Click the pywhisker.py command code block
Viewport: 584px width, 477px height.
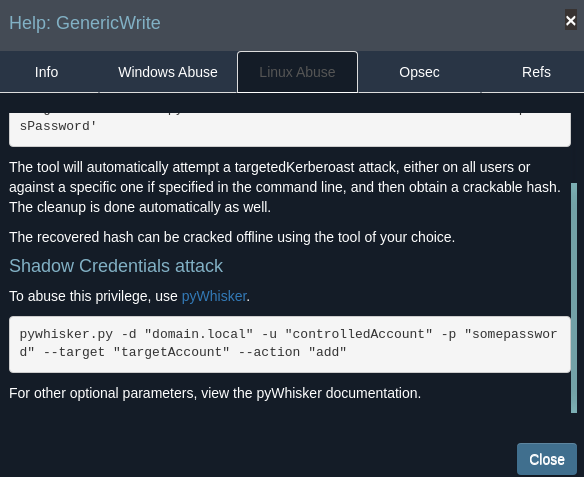290,344
